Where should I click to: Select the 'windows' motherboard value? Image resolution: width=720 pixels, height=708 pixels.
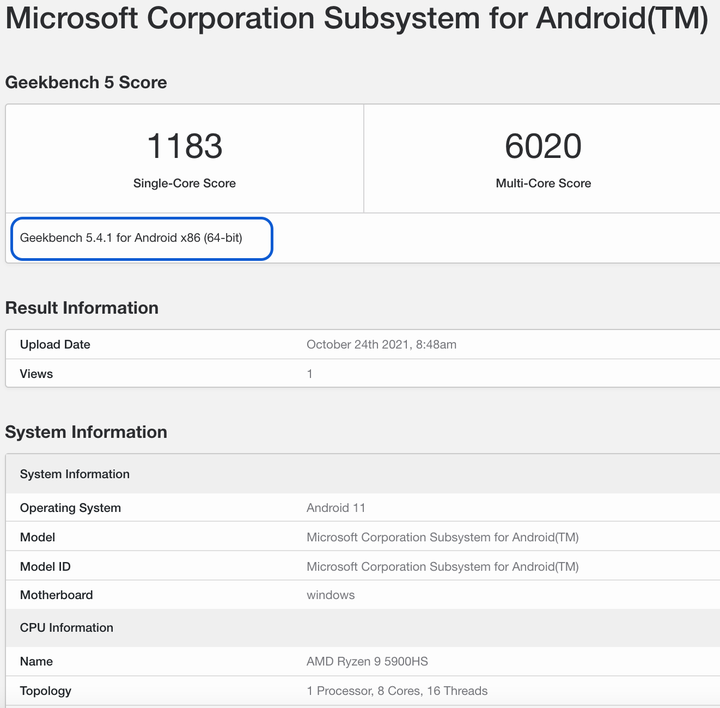pos(331,595)
